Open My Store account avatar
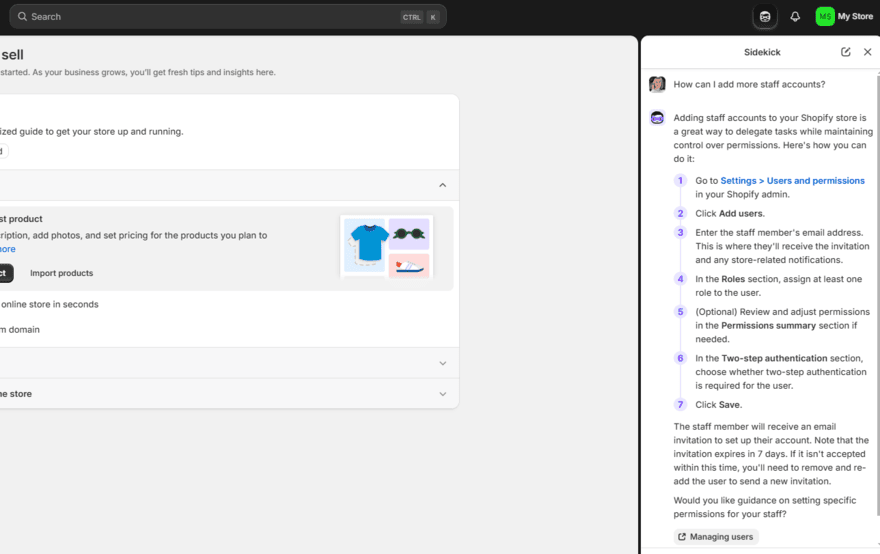Viewport: 880px width, 554px height. coord(825,17)
